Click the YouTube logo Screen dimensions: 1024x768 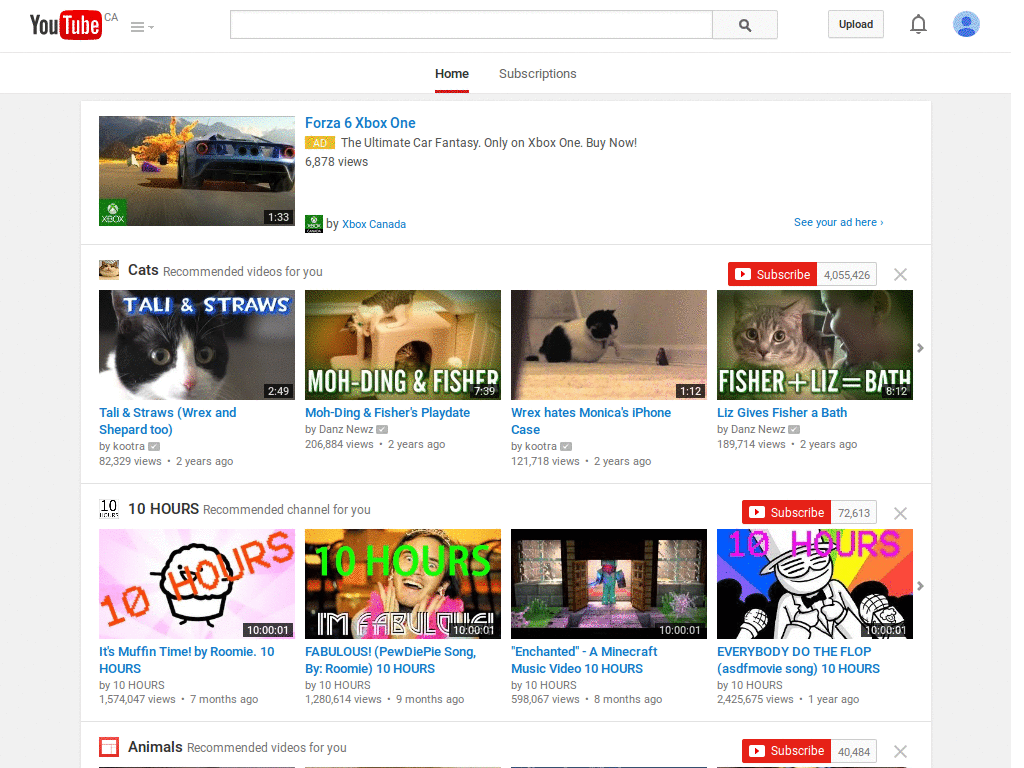[66, 25]
